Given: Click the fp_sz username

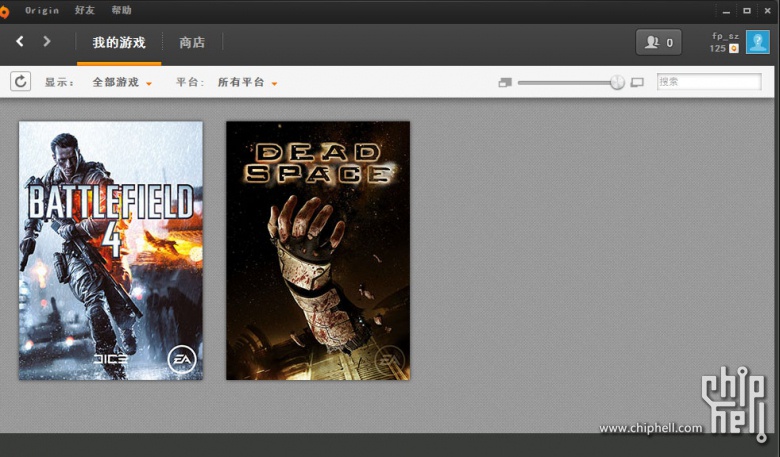Looking at the screenshot, I should click(x=725, y=36).
